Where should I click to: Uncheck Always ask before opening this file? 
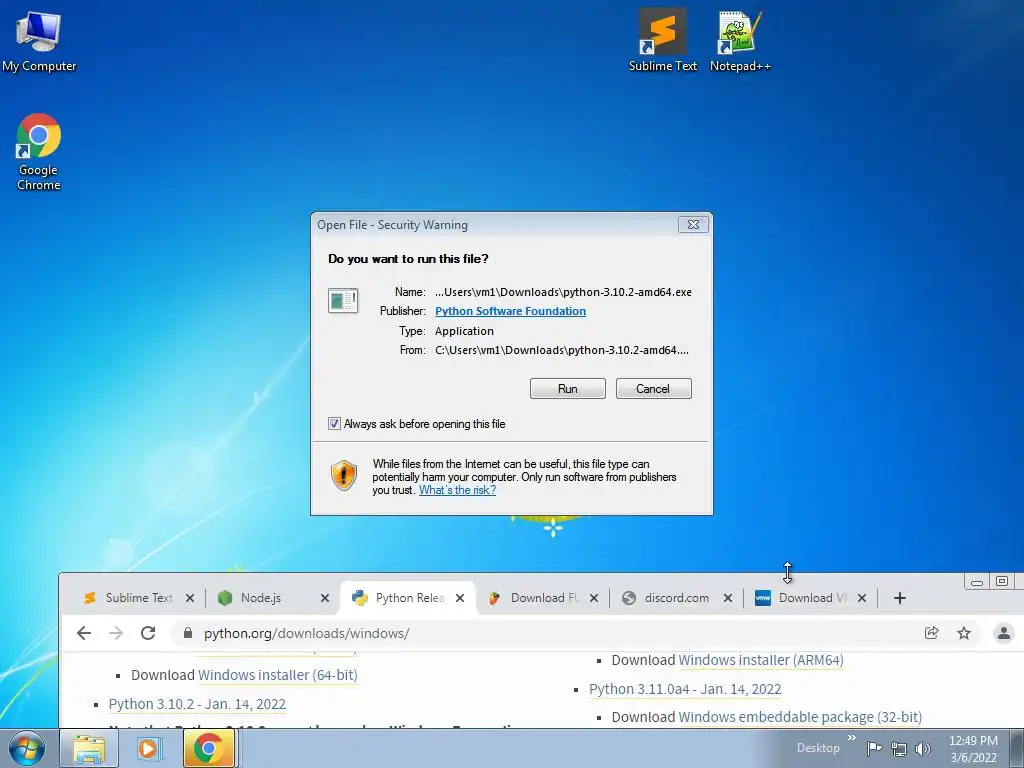coord(334,424)
